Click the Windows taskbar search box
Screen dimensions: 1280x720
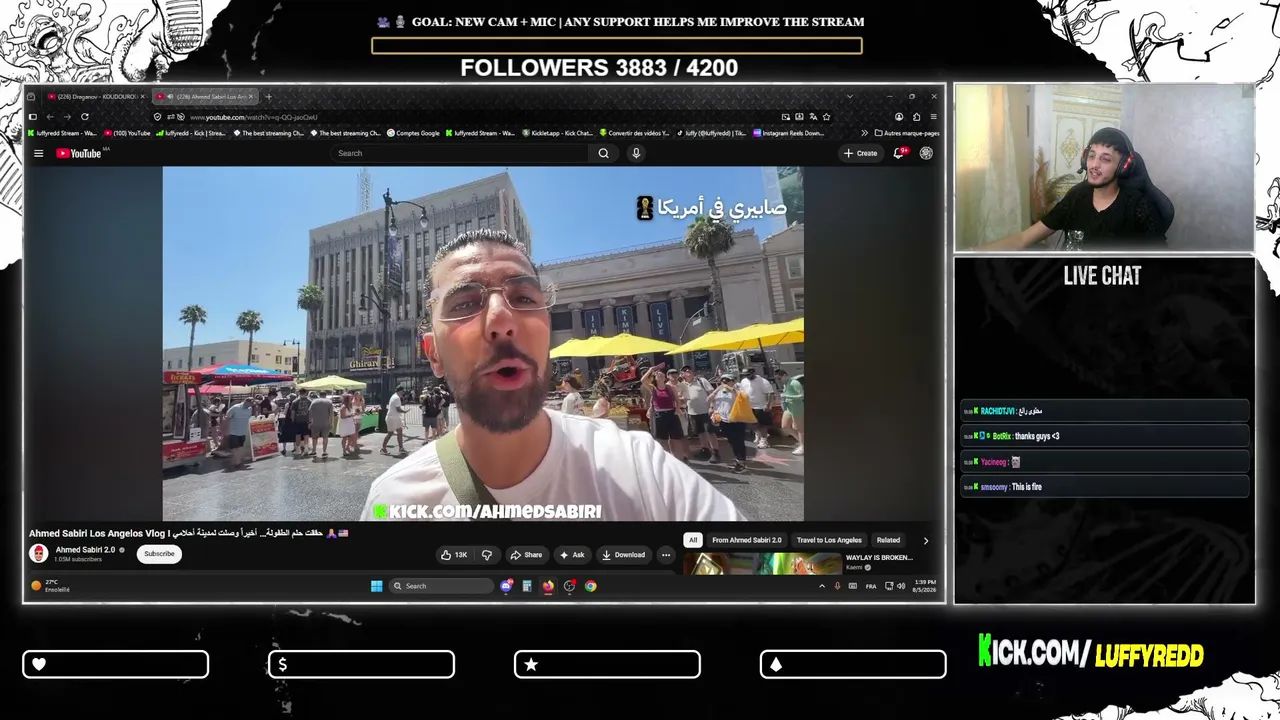coord(441,586)
